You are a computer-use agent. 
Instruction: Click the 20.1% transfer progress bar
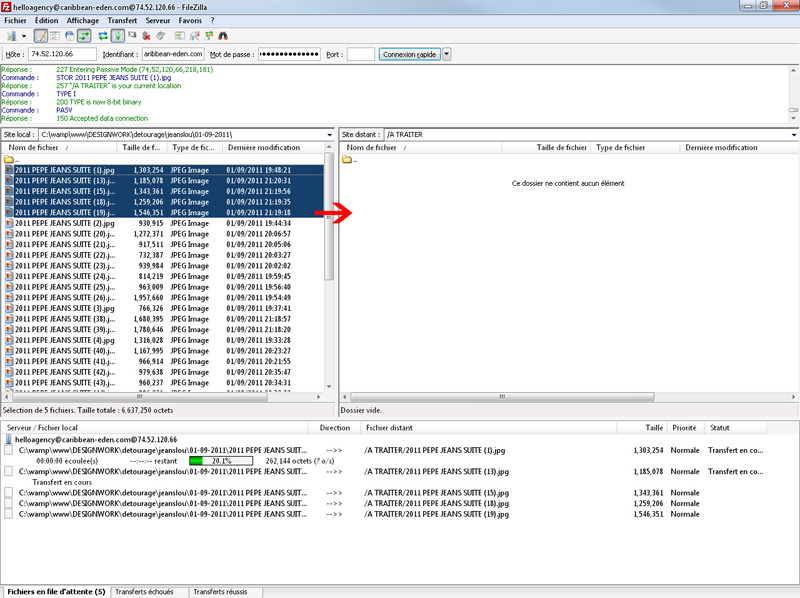[x=221, y=461]
